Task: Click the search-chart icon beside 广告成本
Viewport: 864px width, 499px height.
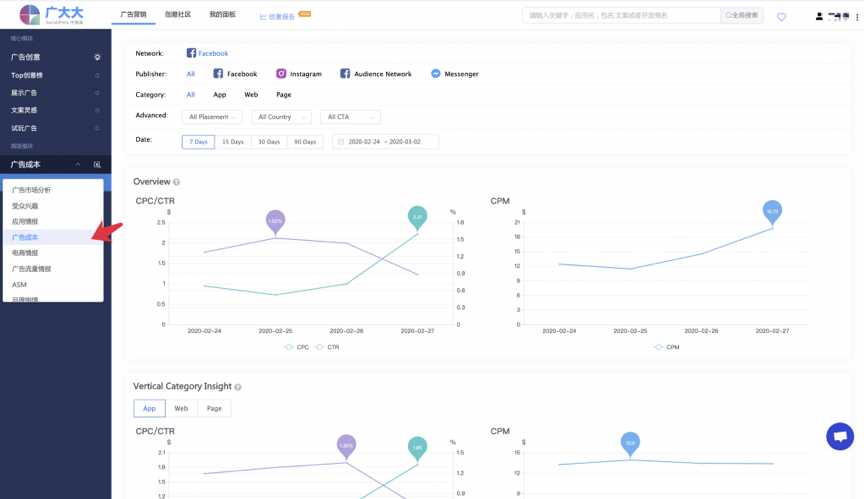Action: point(97,164)
